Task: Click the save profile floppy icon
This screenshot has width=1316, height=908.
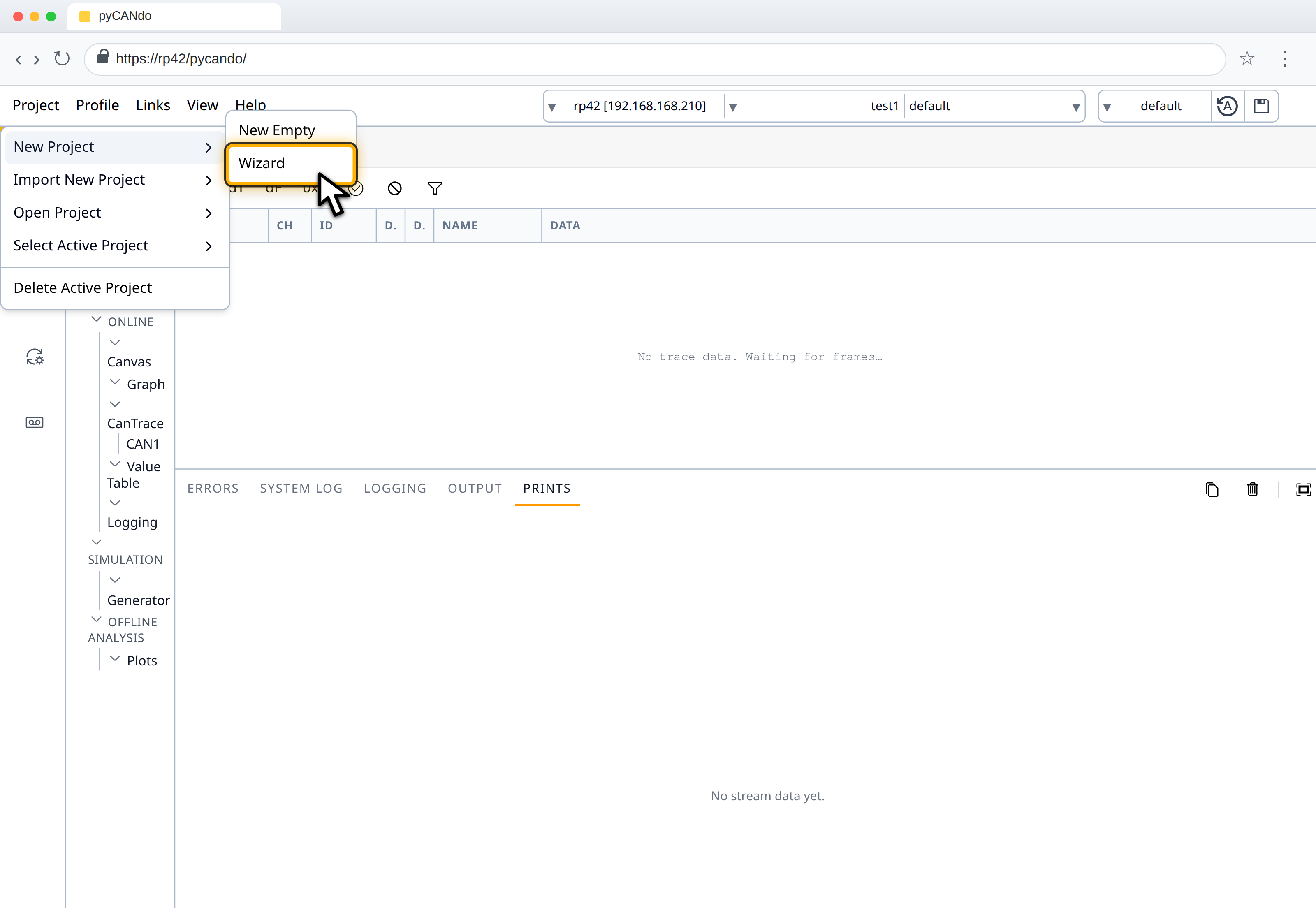Action: point(1261,106)
